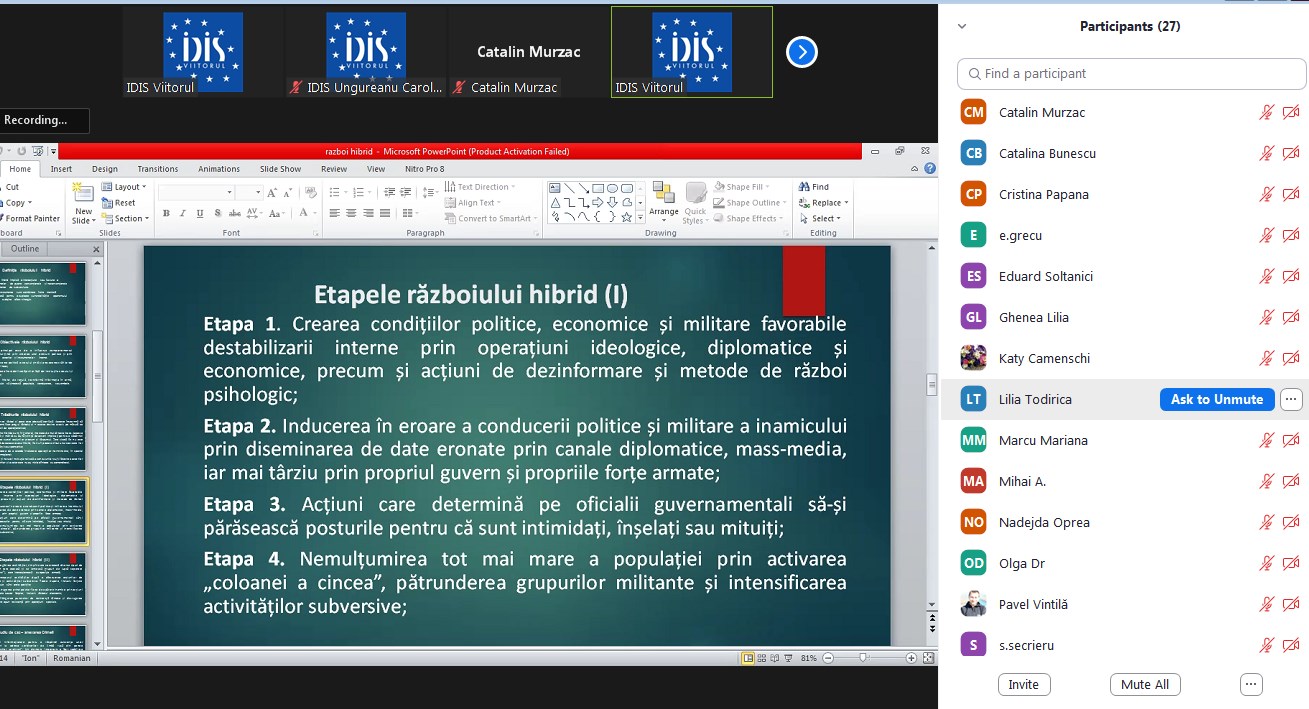Viewport: 1309px width, 709px height.
Task: Click Bullets list icon
Action: coord(337,192)
